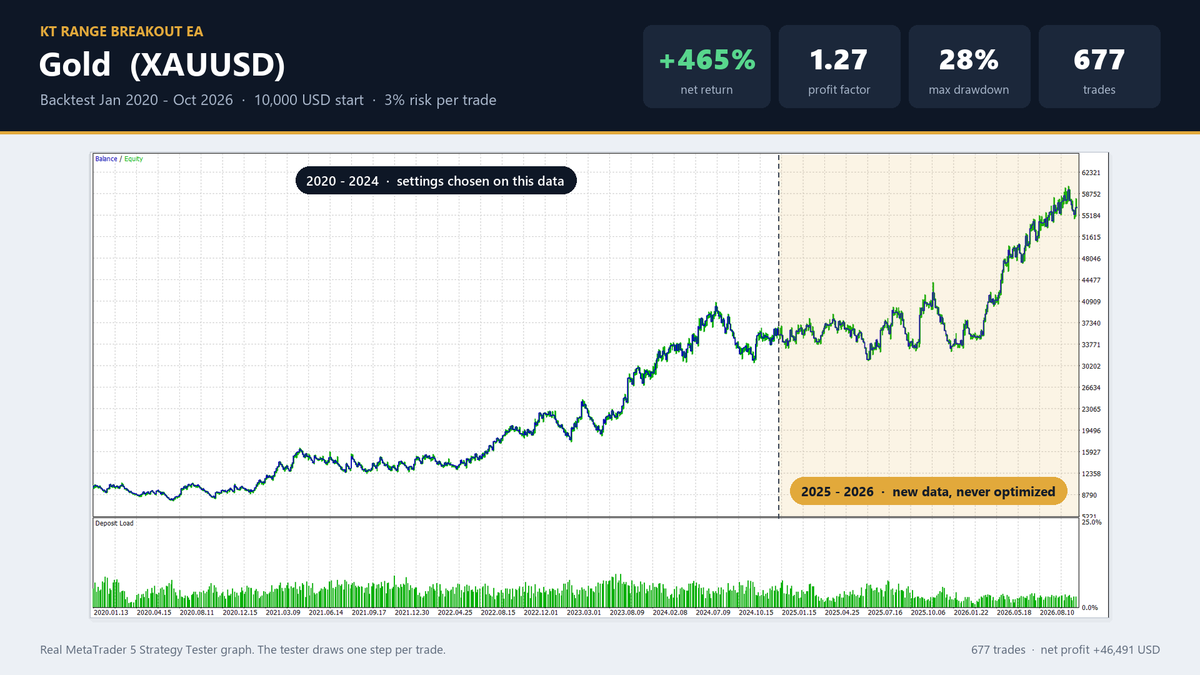This screenshot has height=675, width=1200.
Task: Click the 2020 - 2024 settings chosen label
Action: tap(435, 181)
